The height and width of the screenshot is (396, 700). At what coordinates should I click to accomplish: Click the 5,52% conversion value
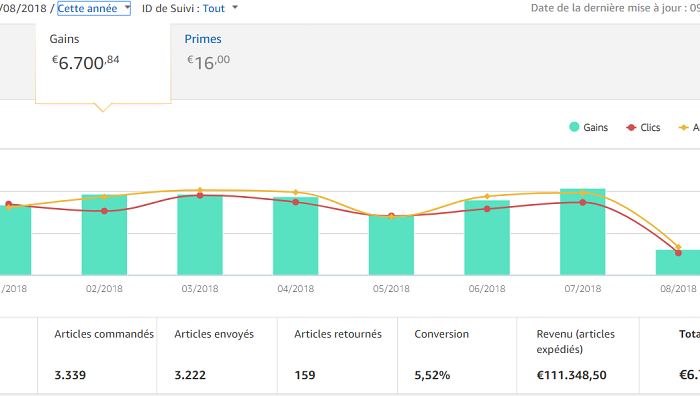[432, 375]
